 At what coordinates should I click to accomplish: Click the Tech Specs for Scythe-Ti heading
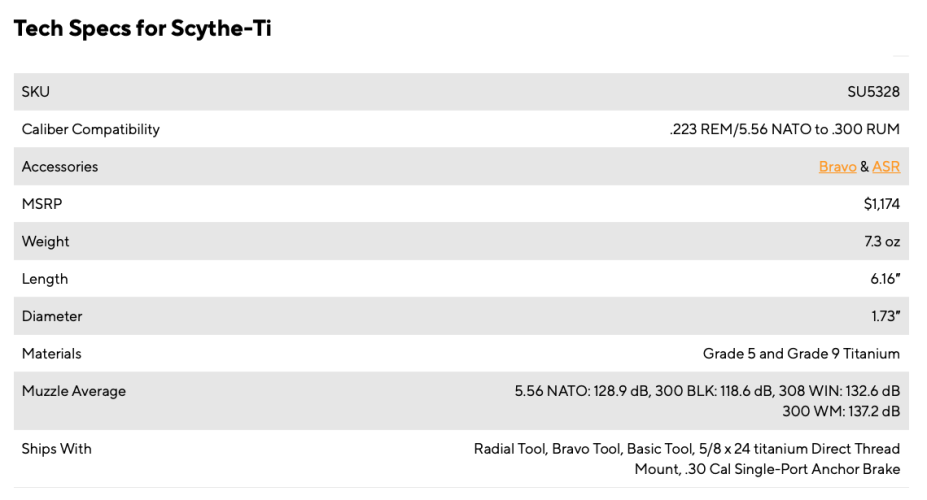[x=142, y=28]
